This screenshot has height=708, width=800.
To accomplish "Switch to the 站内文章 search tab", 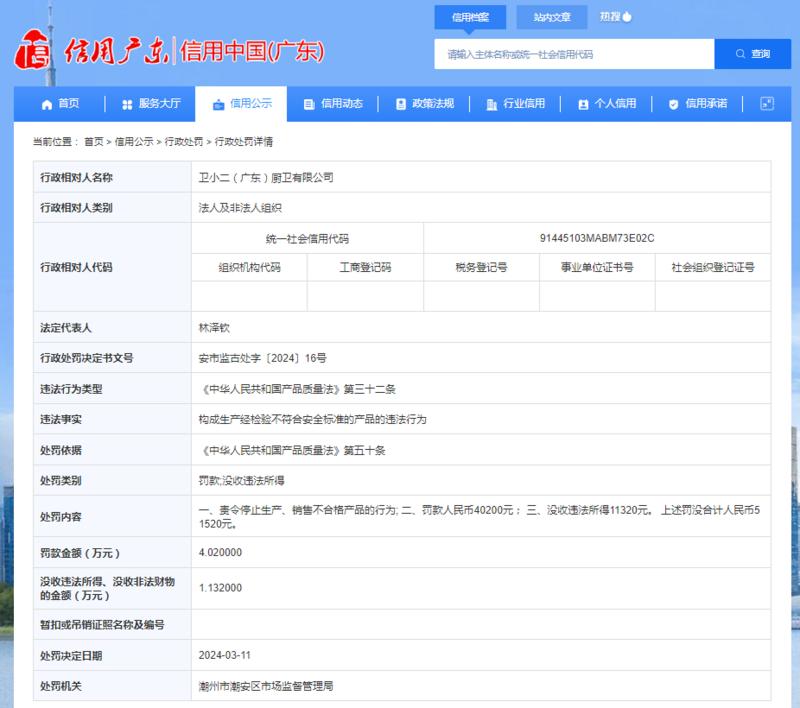I will [552, 17].
